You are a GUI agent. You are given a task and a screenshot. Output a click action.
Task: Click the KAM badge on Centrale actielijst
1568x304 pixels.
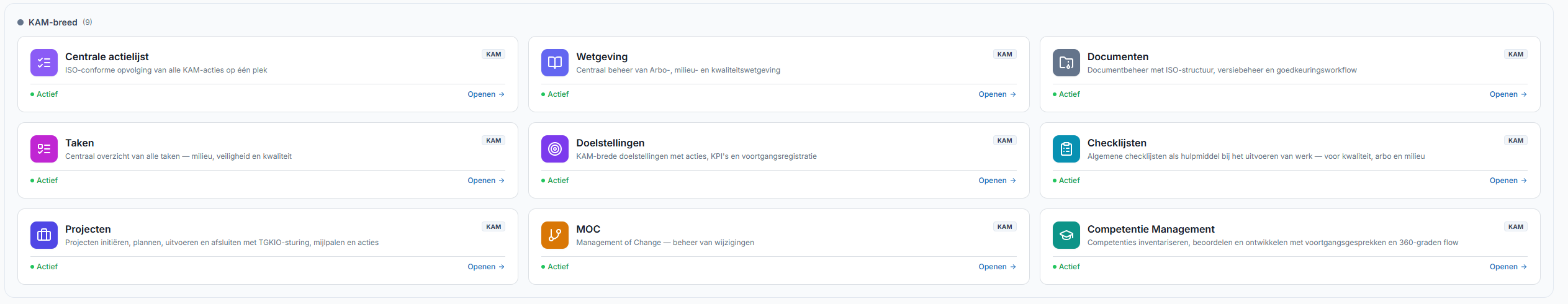point(493,54)
